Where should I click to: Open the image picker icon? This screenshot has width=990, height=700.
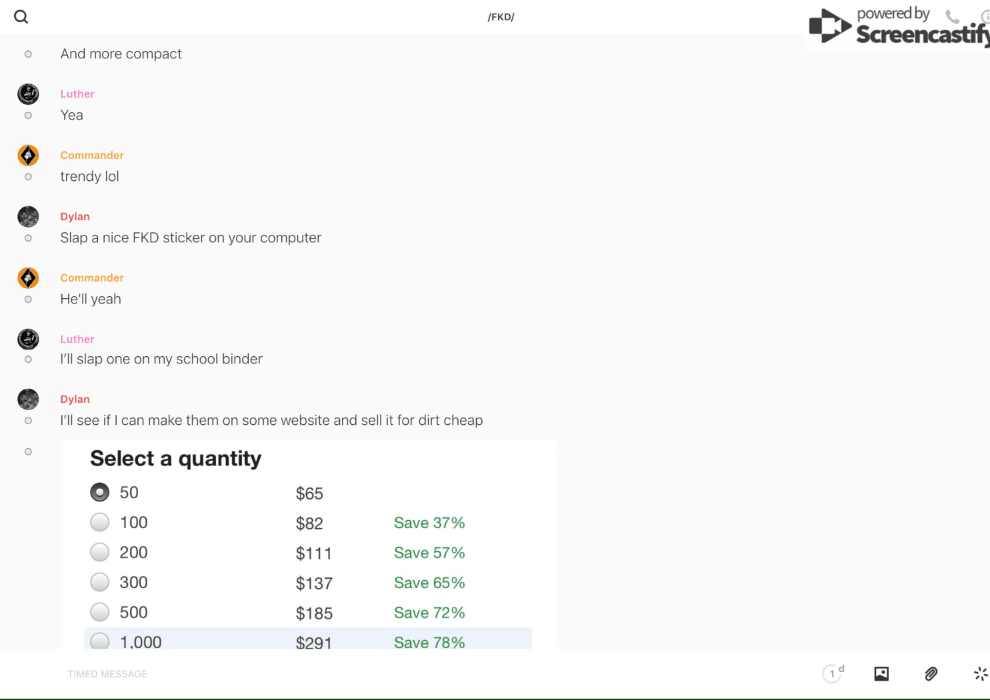click(x=881, y=674)
